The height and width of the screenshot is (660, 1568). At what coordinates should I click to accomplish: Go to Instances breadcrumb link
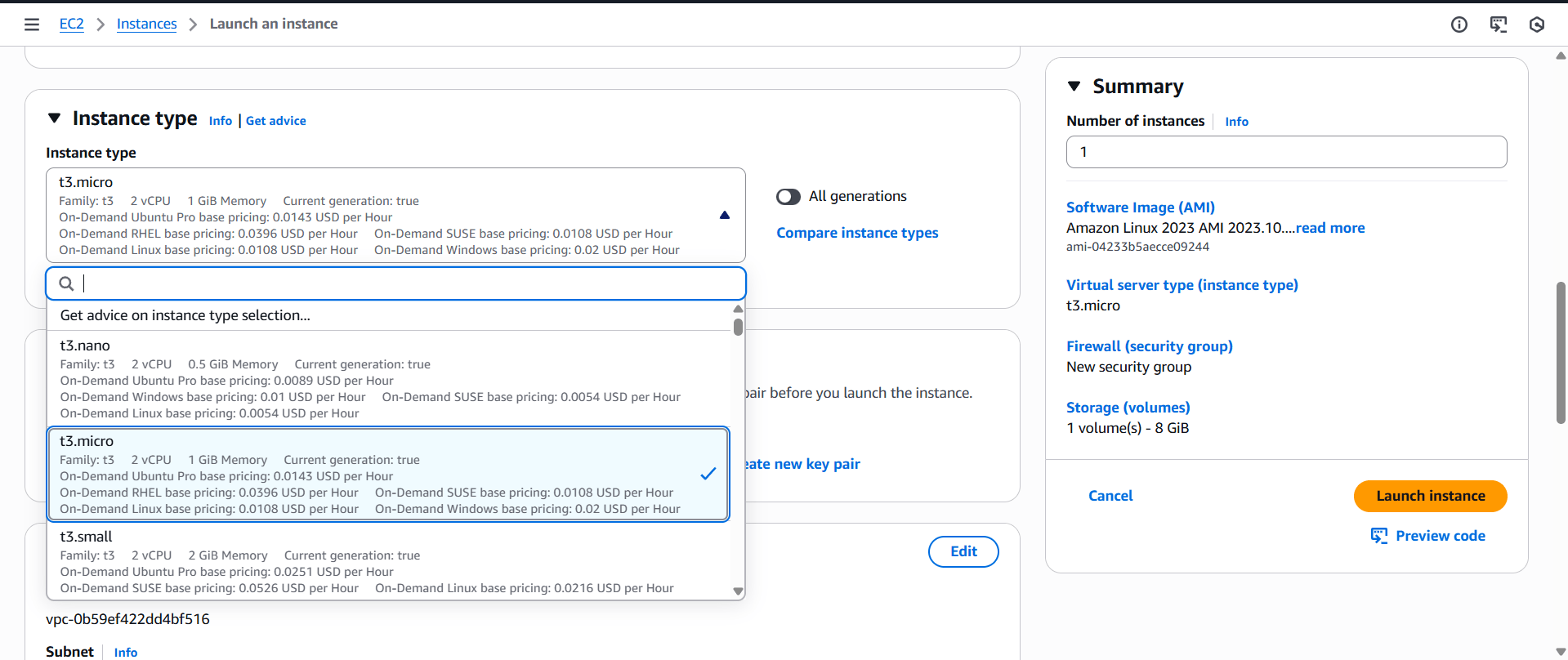[147, 24]
